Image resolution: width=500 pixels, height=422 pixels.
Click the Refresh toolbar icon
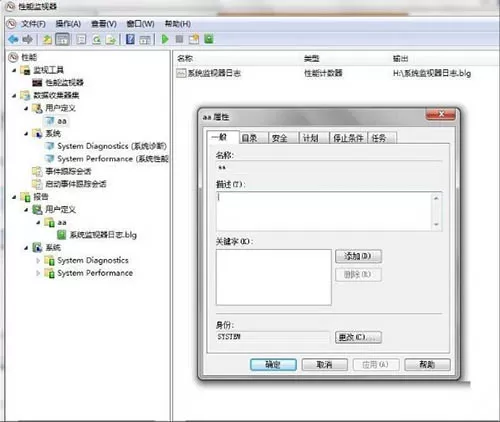(97, 40)
